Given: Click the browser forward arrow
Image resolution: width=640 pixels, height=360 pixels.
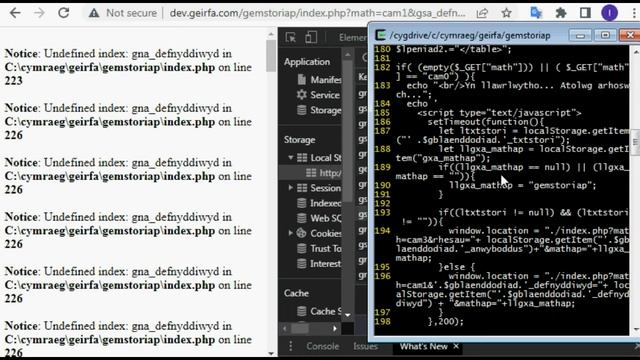Looking at the screenshot, I should tap(39, 13).
